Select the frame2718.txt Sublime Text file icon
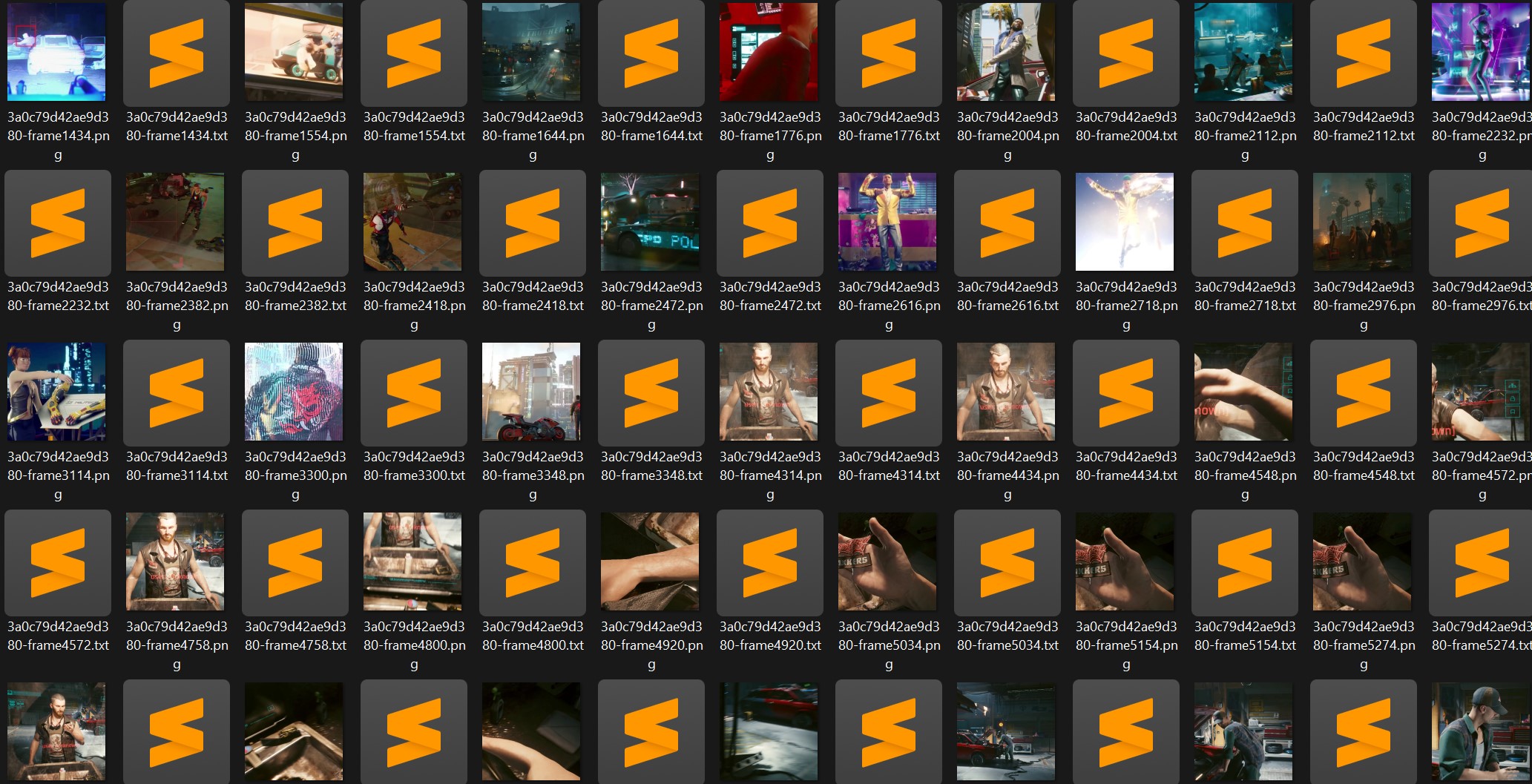Image resolution: width=1532 pixels, height=784 pixels. pos(1245,223)
